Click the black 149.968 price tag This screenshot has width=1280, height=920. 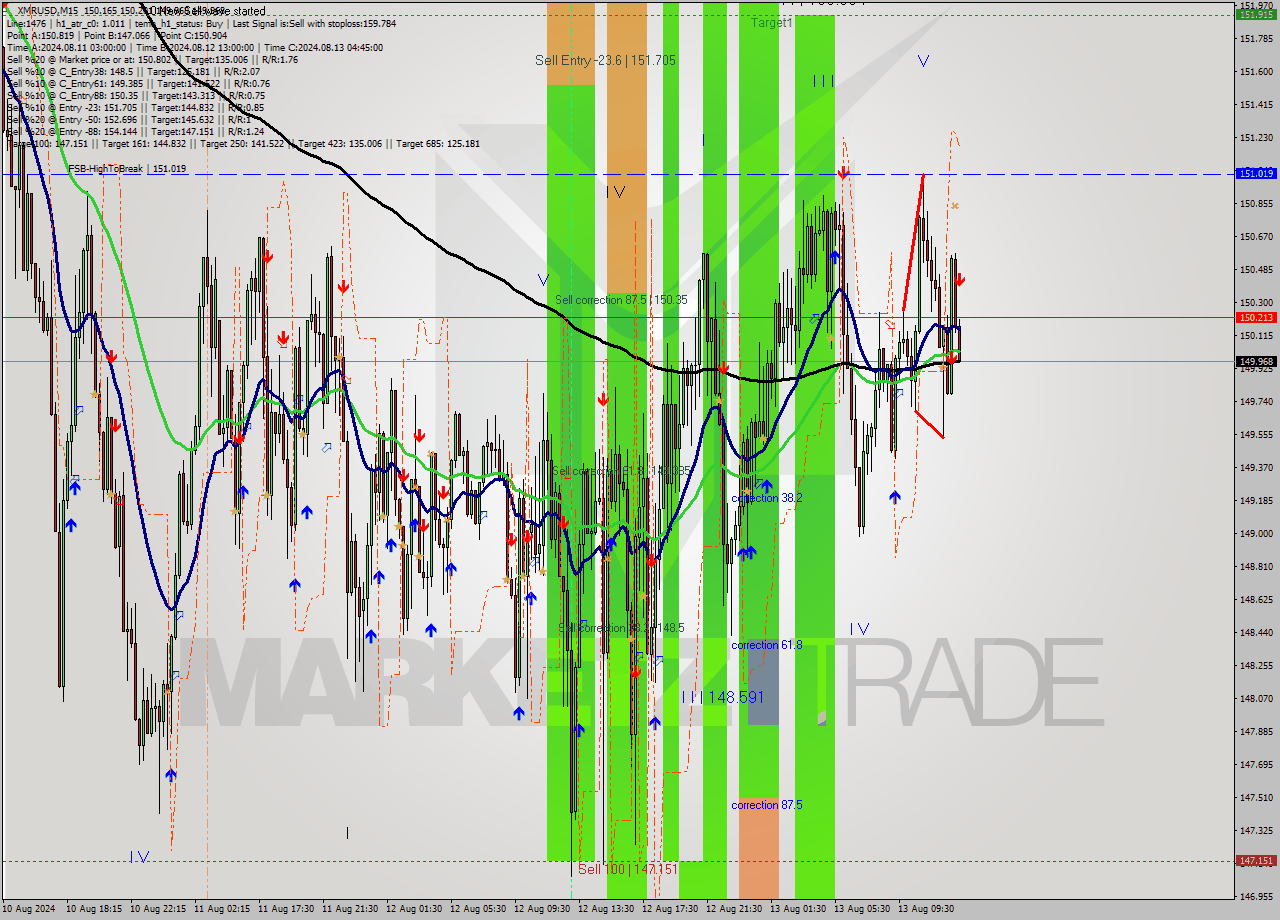1256,361
